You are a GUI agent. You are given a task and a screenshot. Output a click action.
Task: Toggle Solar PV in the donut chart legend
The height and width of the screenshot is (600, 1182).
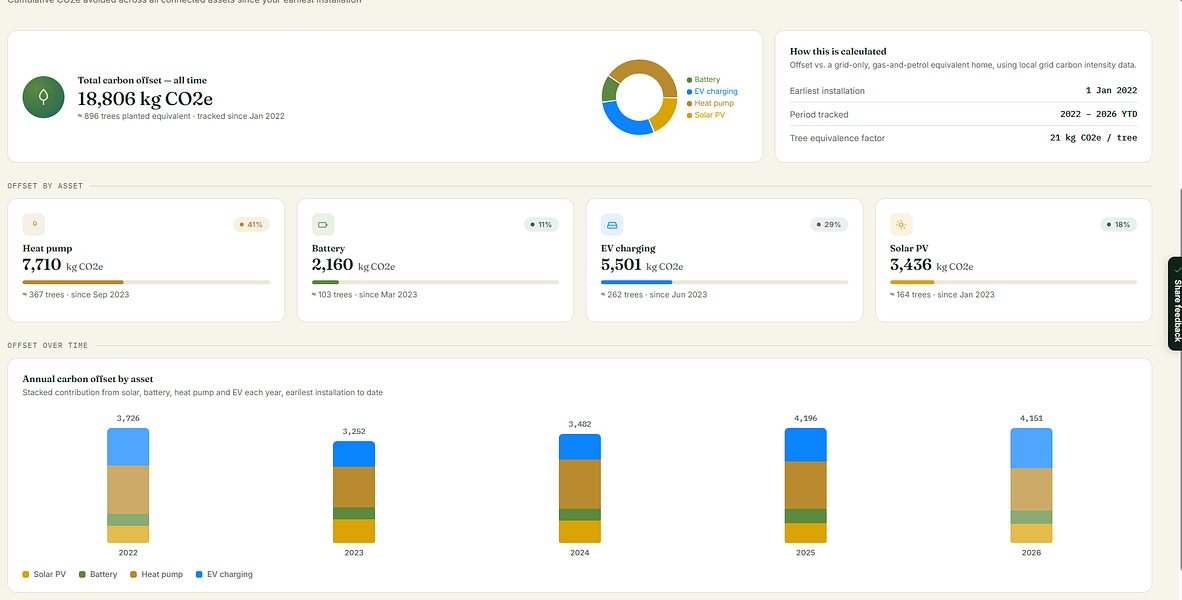(x=706, y=115)
